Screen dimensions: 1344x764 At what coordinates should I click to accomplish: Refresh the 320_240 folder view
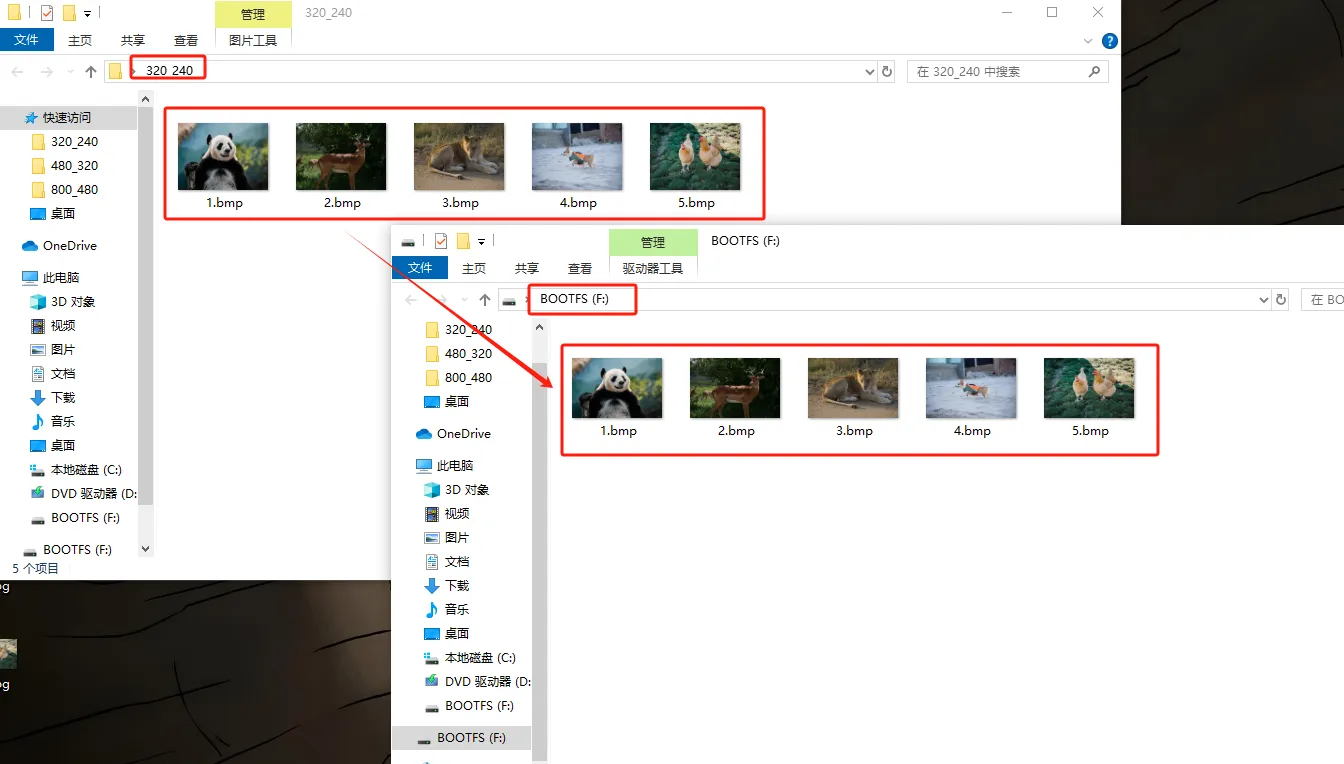pos(886,71)
